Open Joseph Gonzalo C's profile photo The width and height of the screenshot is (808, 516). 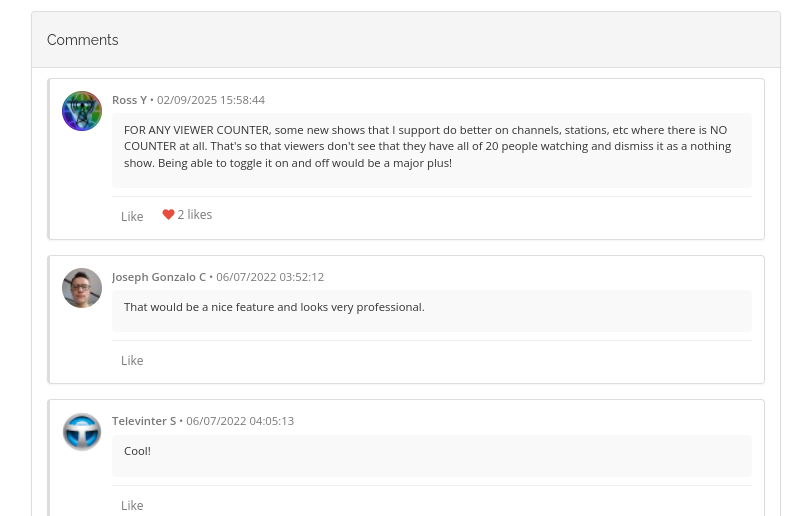[82, 288]
